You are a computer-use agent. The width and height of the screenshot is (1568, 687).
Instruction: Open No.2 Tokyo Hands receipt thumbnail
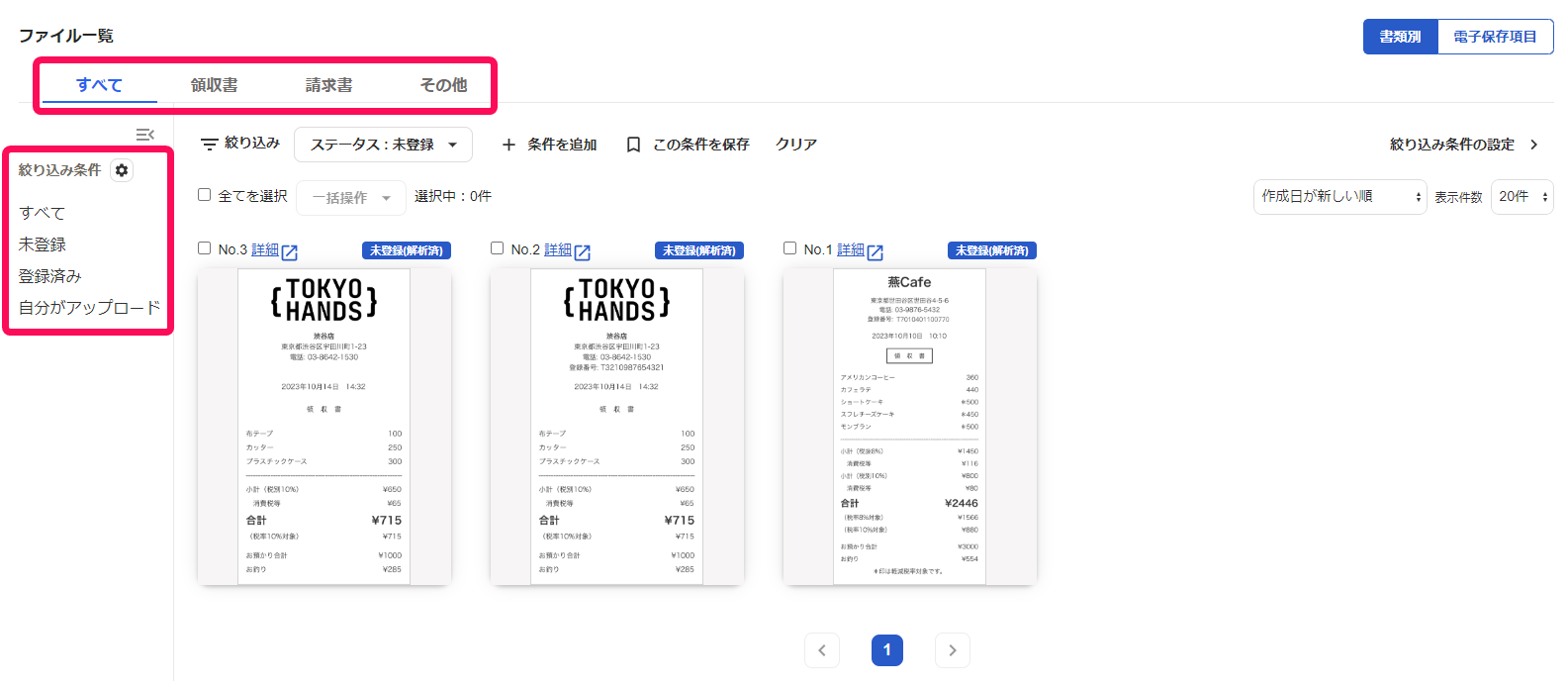point(617,427)
